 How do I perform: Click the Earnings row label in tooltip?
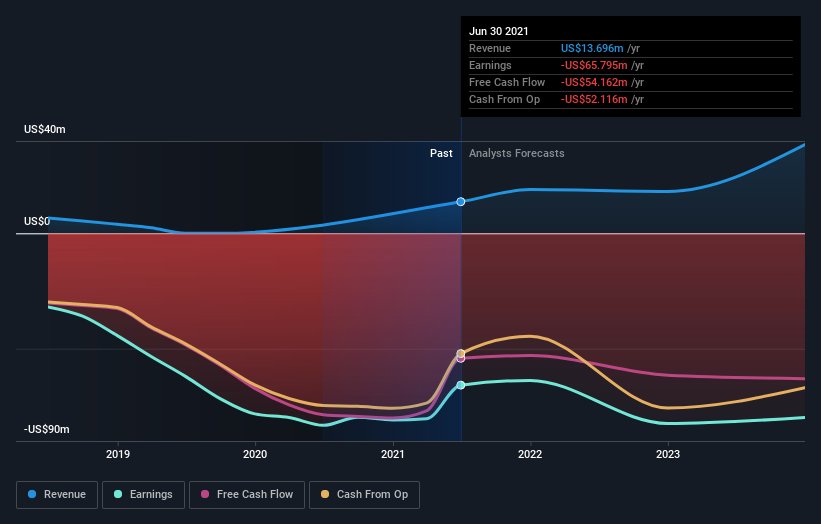click(490, 65)
